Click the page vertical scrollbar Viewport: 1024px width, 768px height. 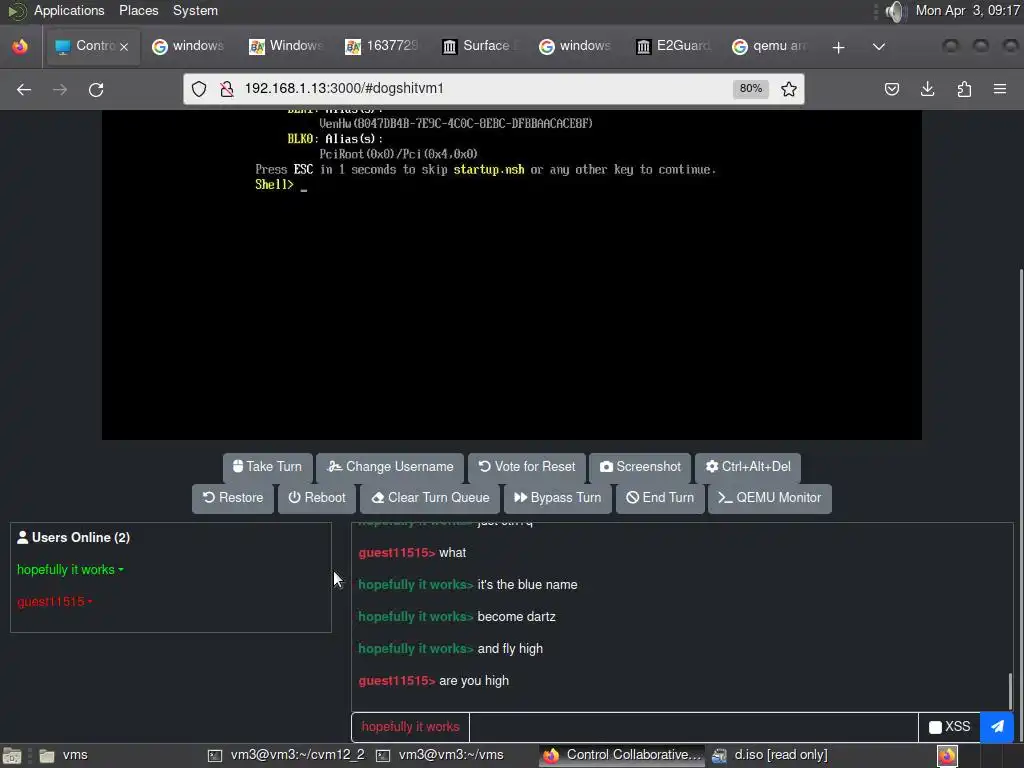(x=1020, y=503)
